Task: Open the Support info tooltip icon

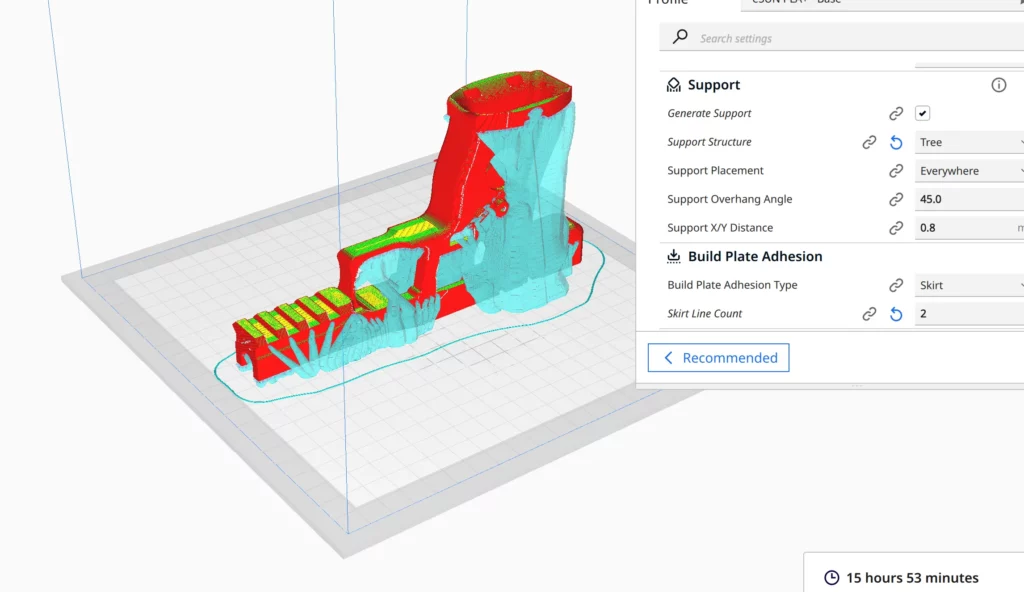Action: 998,85
